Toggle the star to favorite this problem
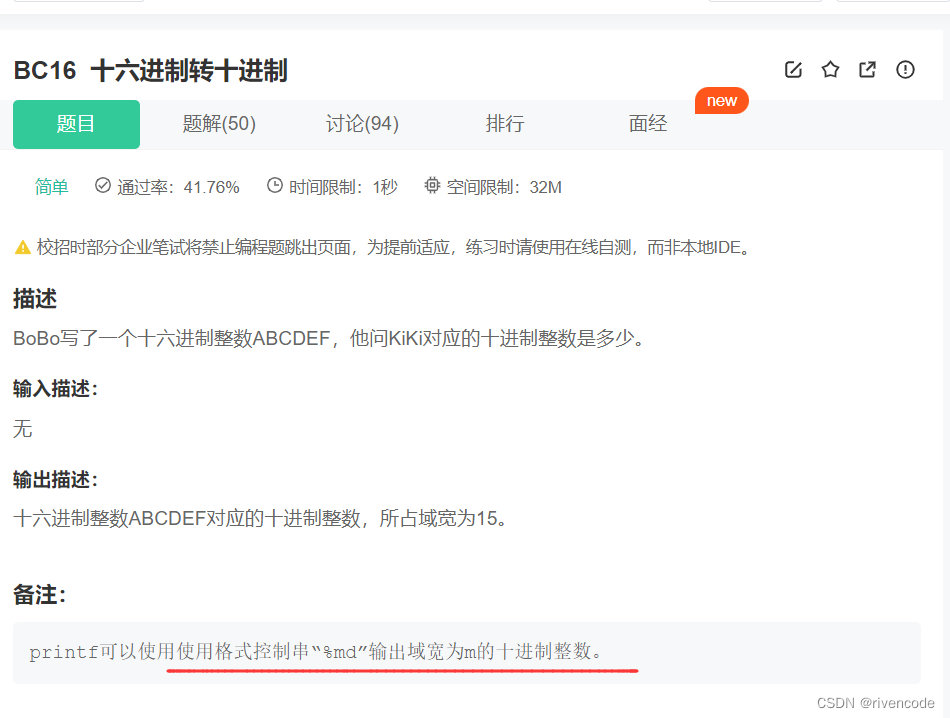The height and width of the screenshot is (718, 950). pyautogui.click(x=830, y=70)
